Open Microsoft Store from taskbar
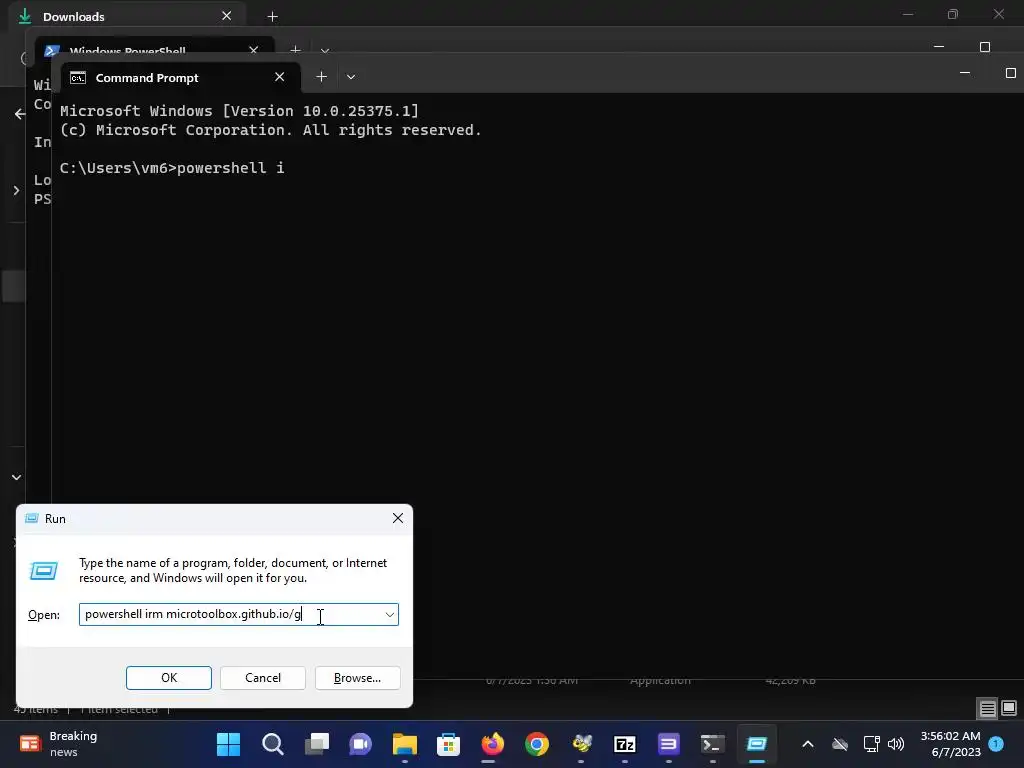This screenshot has width=1024, height=768. click(x=449, y=744)
